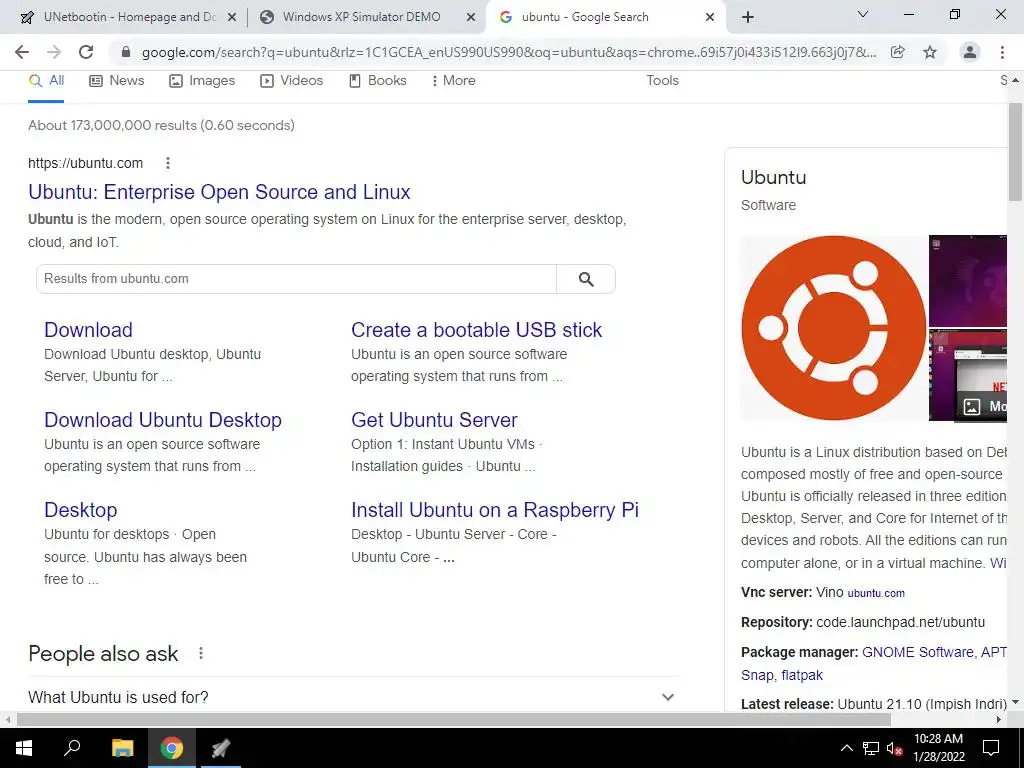Open the Snap package manager link

point(757,675)
